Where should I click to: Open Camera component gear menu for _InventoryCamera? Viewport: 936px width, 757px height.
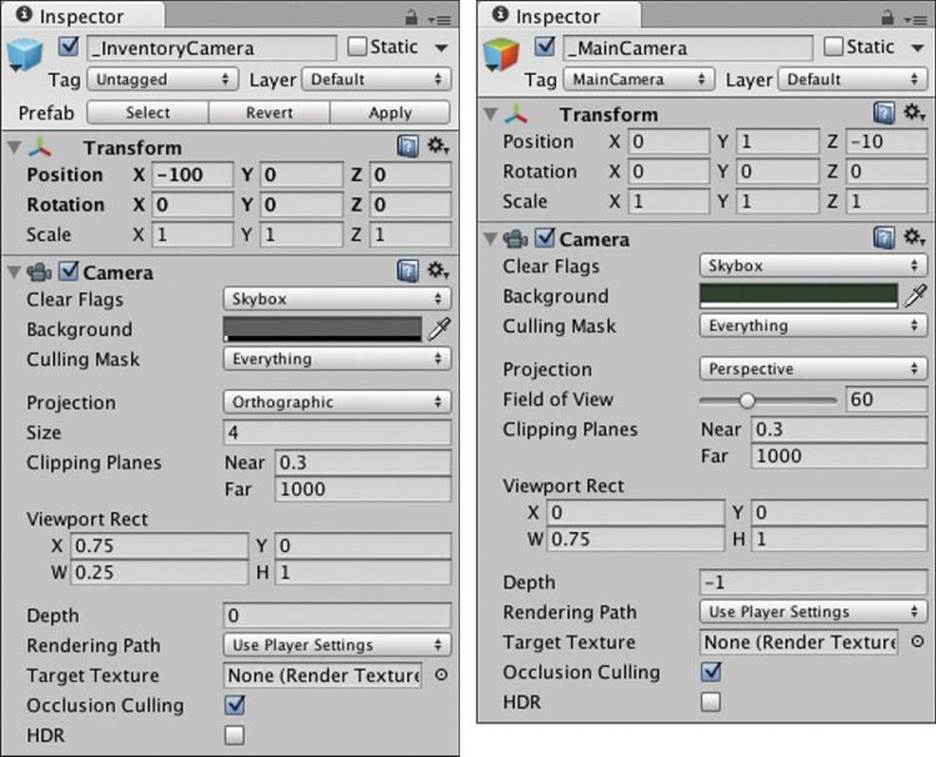(438, 271)
